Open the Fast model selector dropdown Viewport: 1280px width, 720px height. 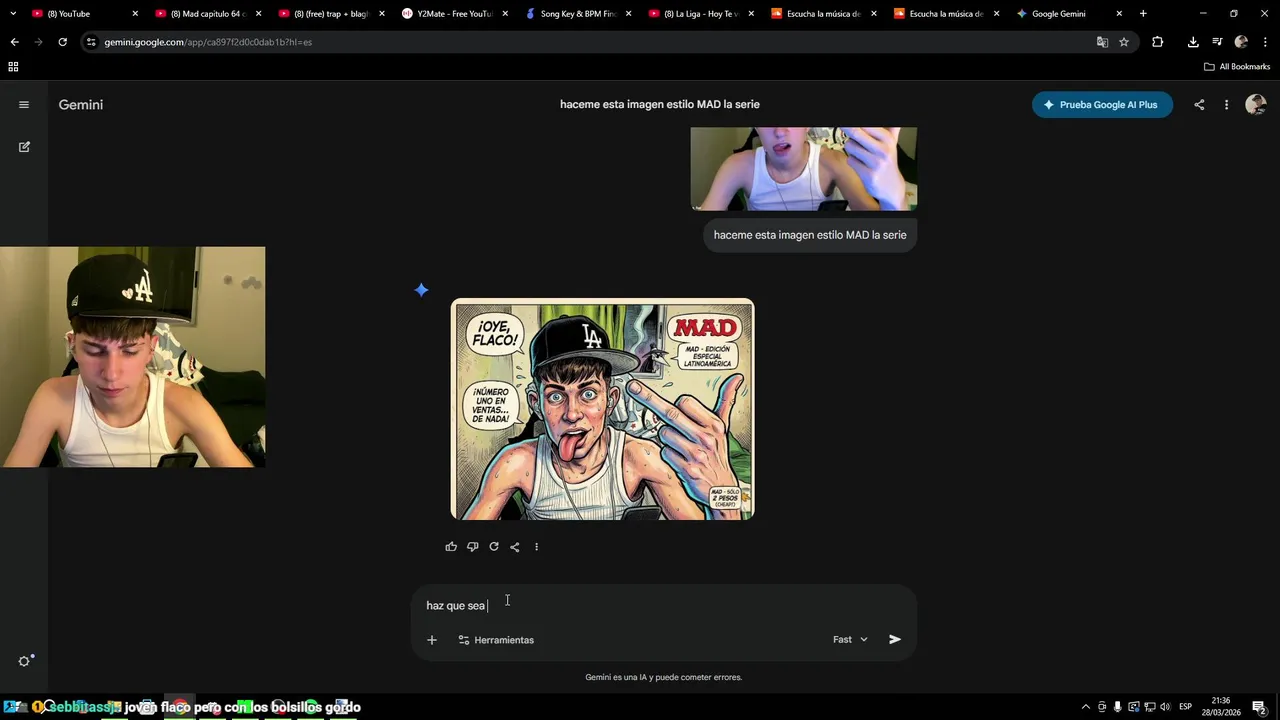(x=850, y=640)
